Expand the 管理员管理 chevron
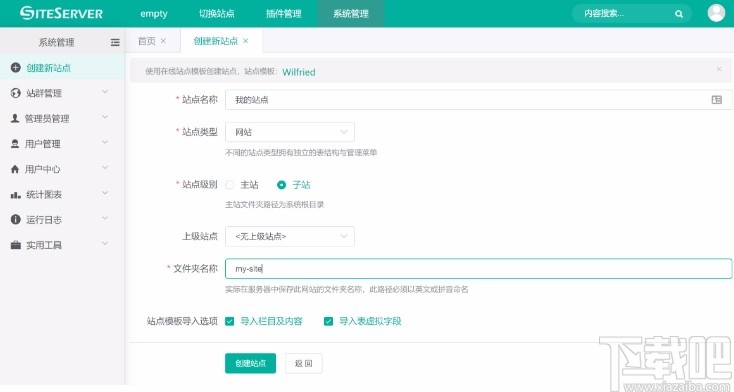The image size is (734, 392). [x=105, y=117]
